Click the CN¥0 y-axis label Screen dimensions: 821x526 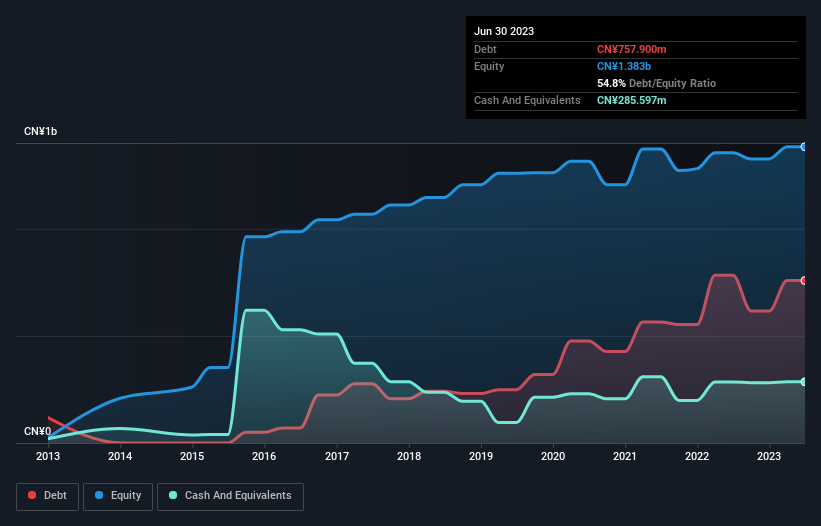pos(38,431)
